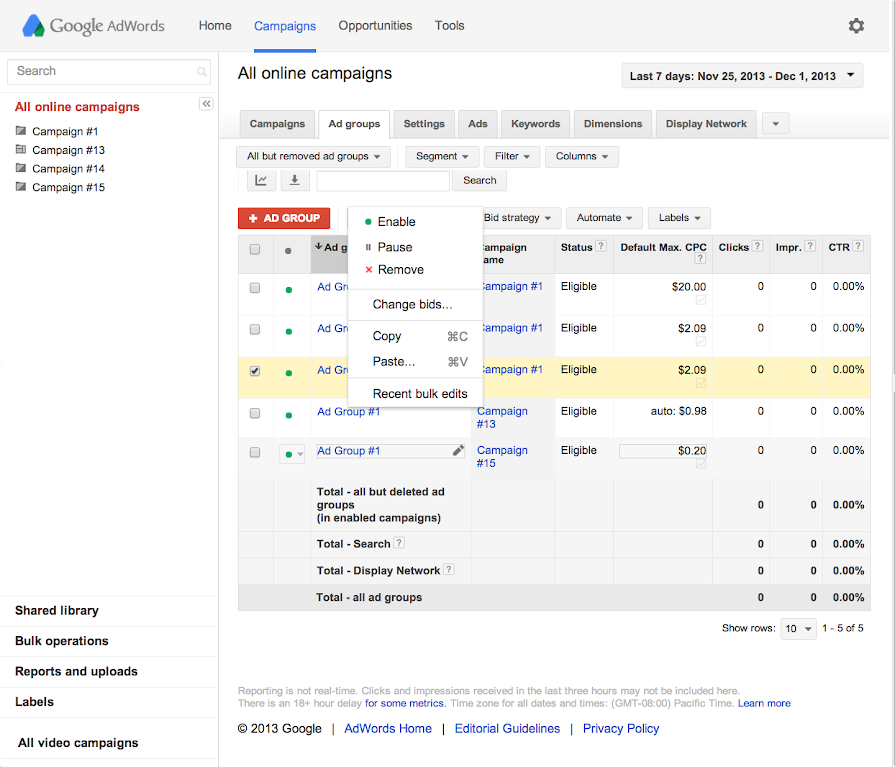Image resolution: width=895 pixels, height=767 pixels.
Task: Click the ad group search input field
Action: pos(383,181)
